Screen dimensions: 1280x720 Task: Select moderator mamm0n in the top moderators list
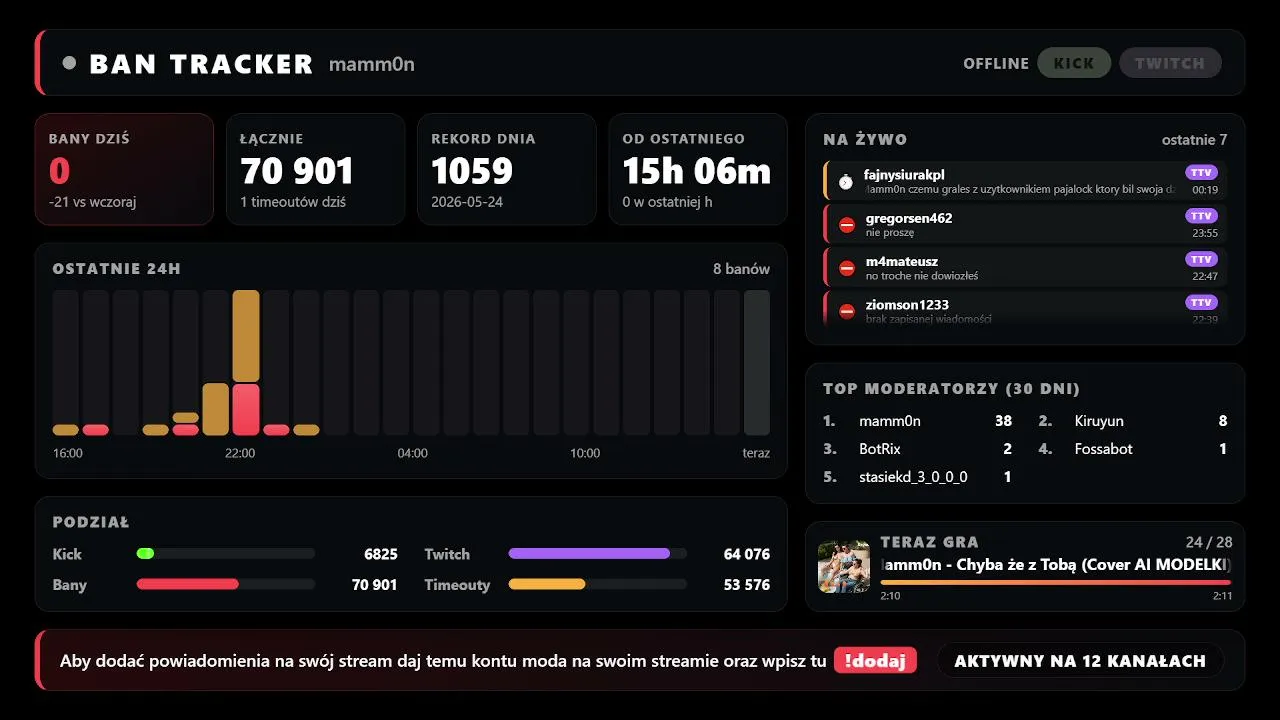pos(890,421)
